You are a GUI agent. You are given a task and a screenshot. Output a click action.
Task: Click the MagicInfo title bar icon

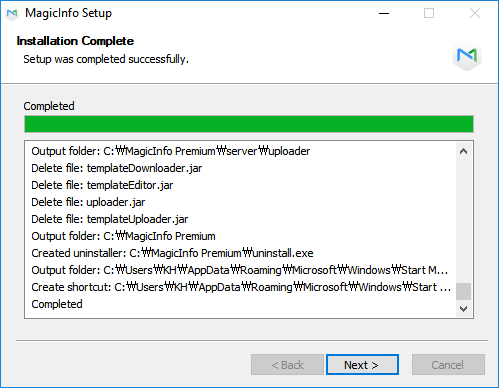point(12,14)
